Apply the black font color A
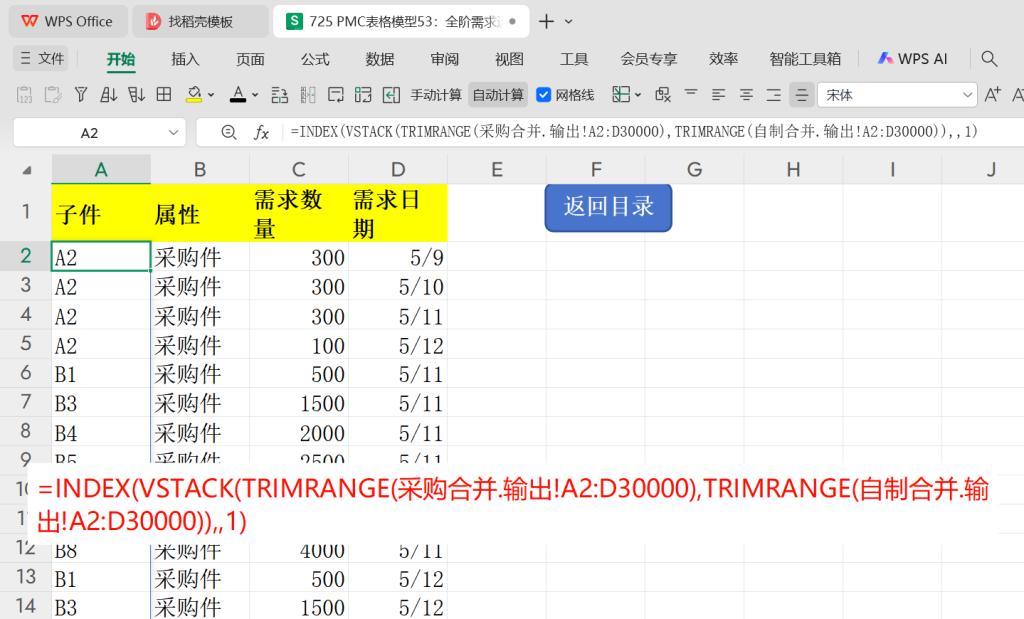Screen dimensions: 1024x619 tap(238, 95)
